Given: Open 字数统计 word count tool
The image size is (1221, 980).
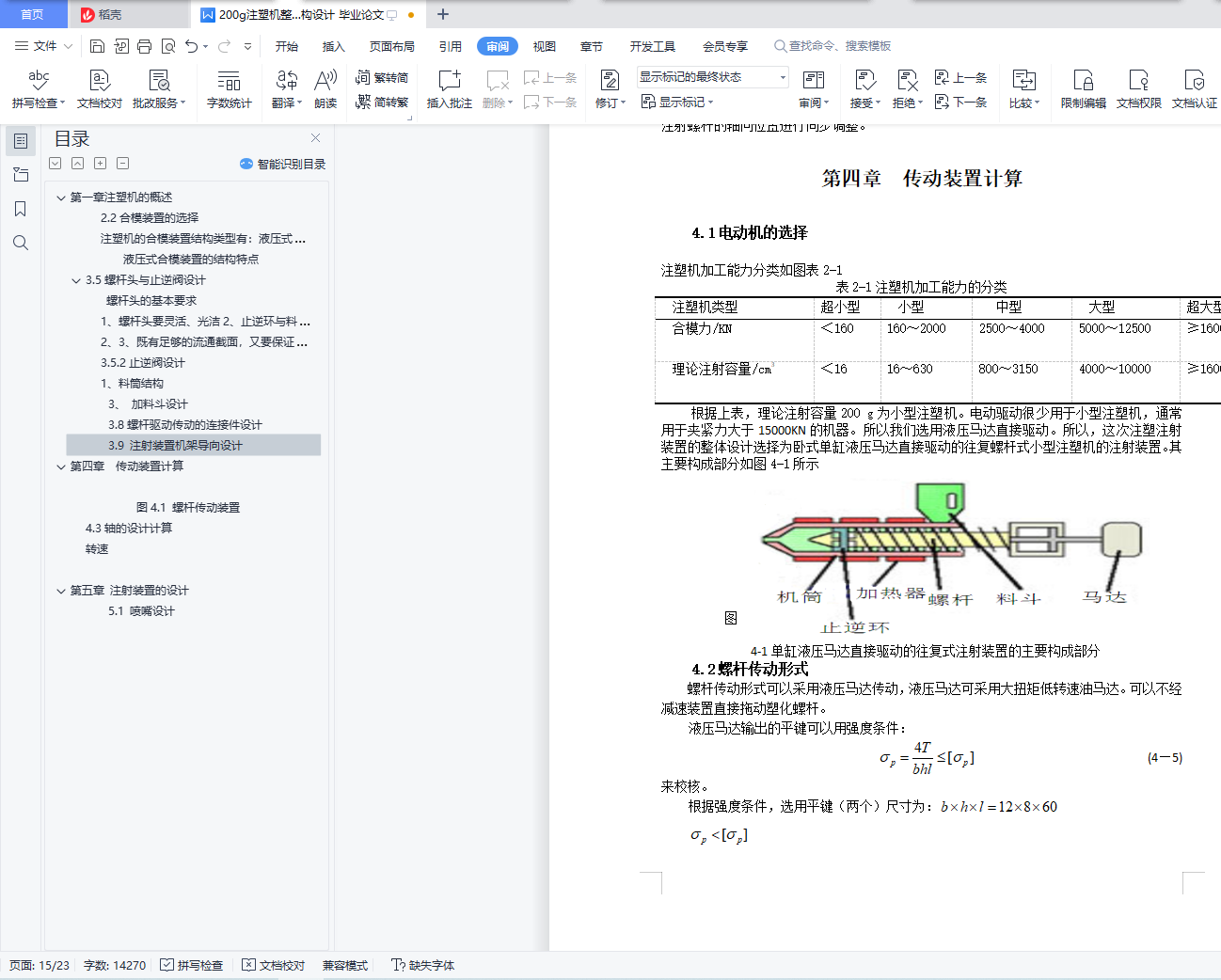Looking at the screenshot, I should tap(230, 89).
